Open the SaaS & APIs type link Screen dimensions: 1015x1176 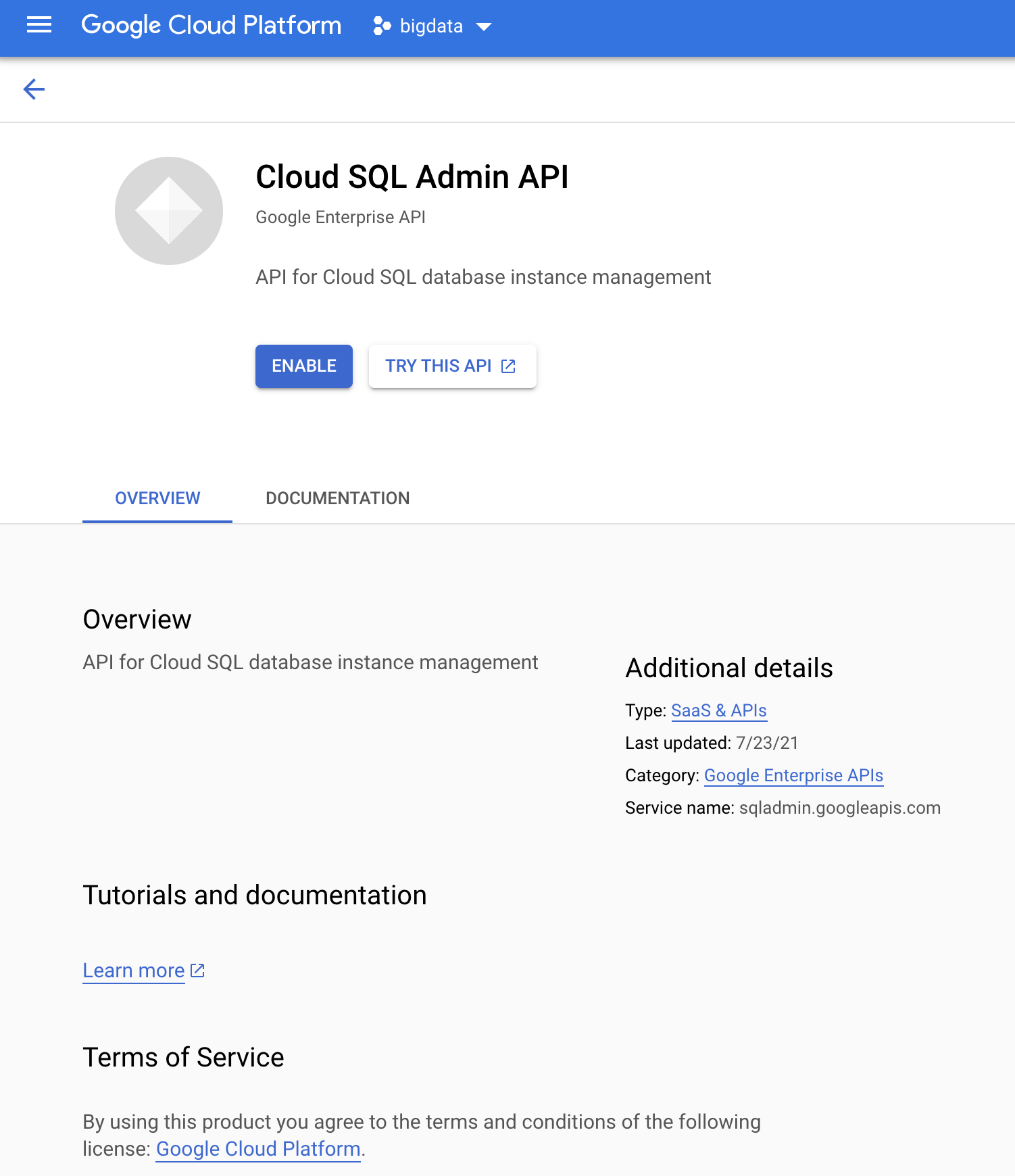[x=719, y=710]
